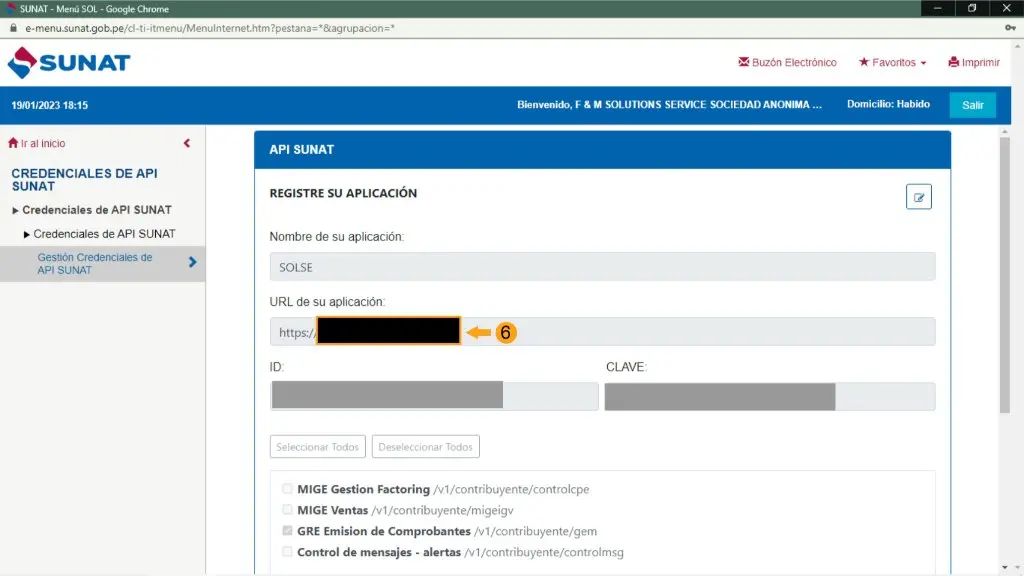
Task: Click the browser address bar URL
Action: coord(210,28)
